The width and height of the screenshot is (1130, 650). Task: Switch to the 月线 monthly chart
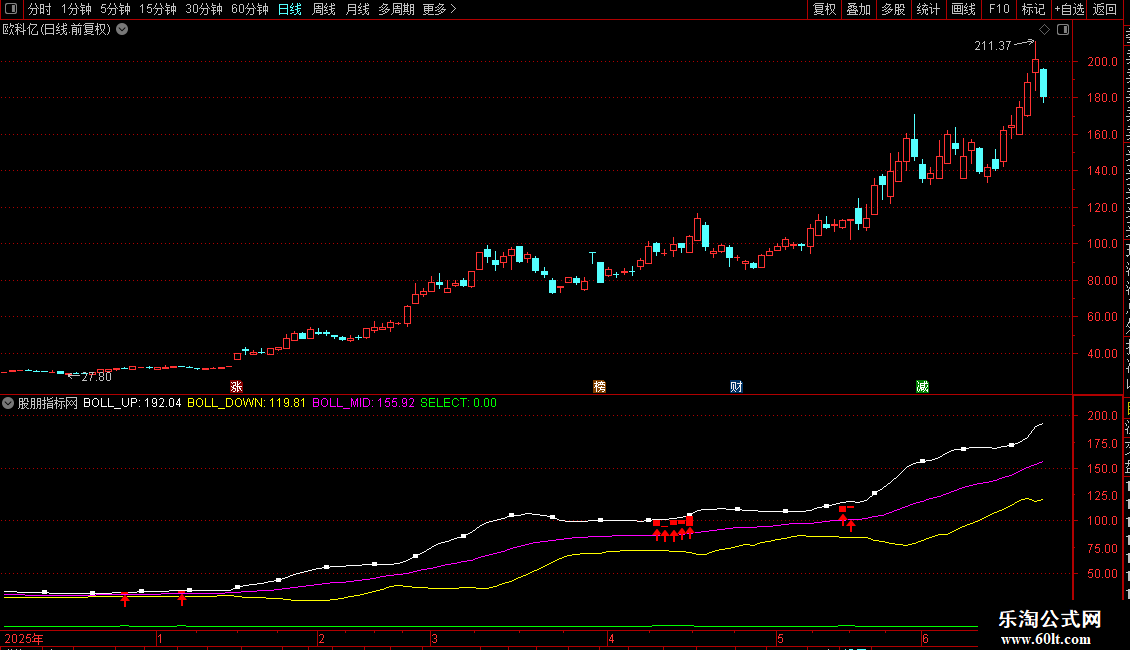[x=357, y=9]
